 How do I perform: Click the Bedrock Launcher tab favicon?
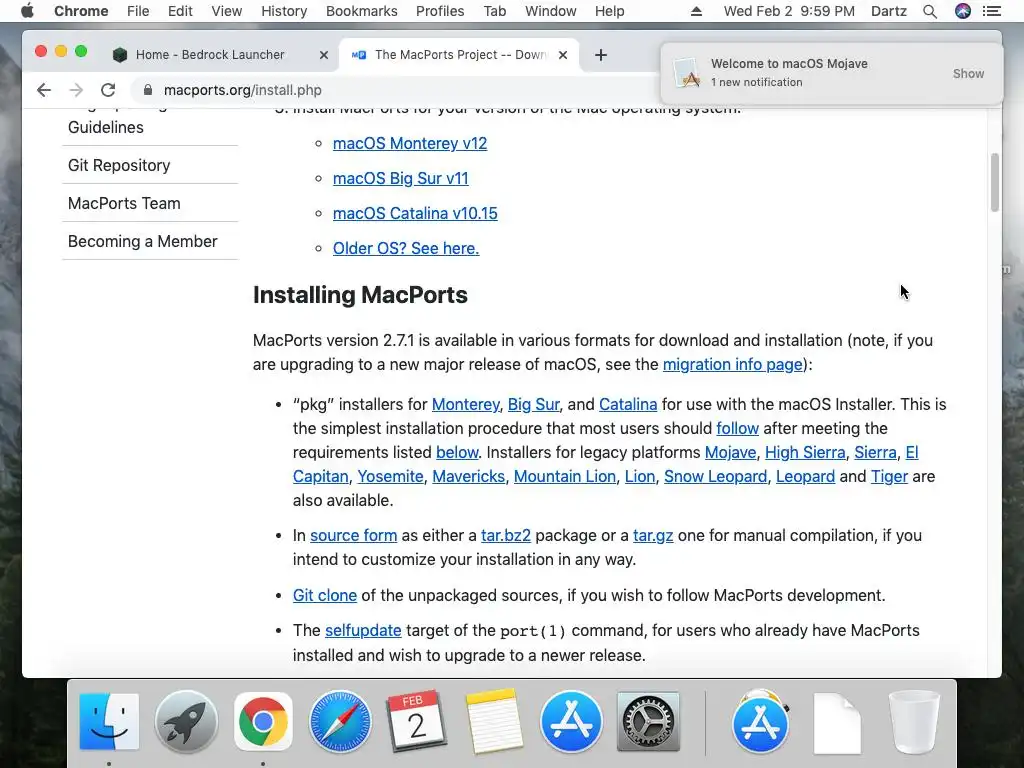120,55
